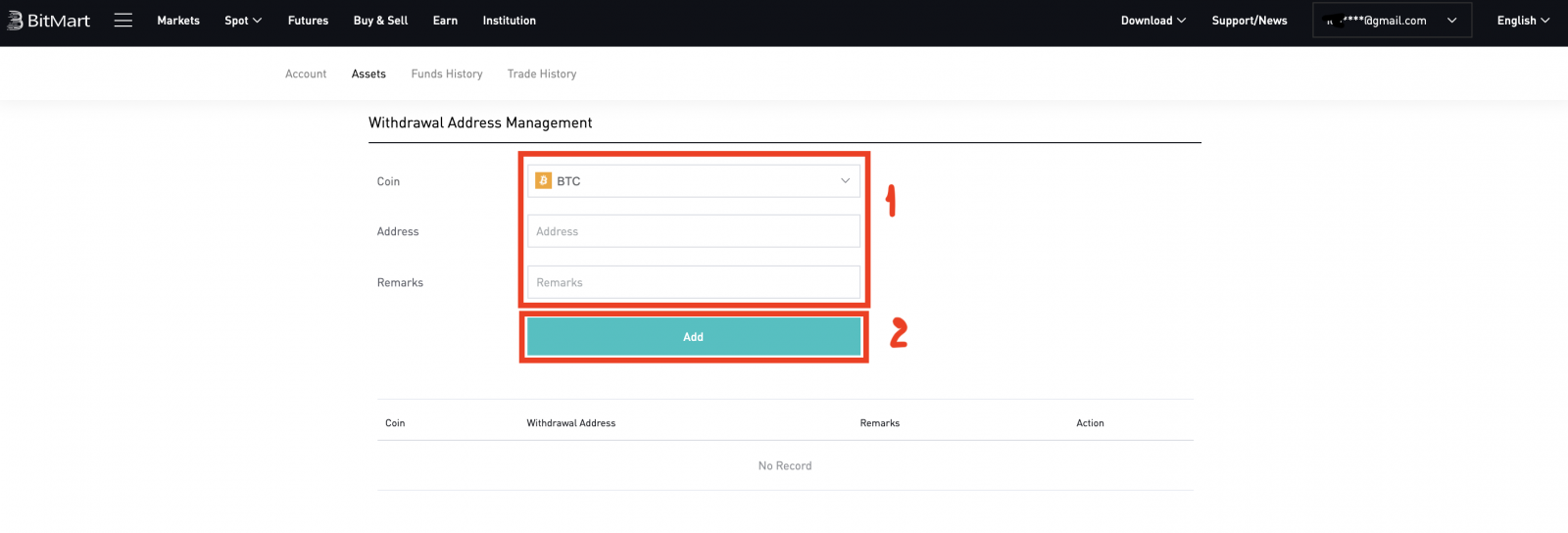
Task: Select the Assets tab
Action: (368, 74)
